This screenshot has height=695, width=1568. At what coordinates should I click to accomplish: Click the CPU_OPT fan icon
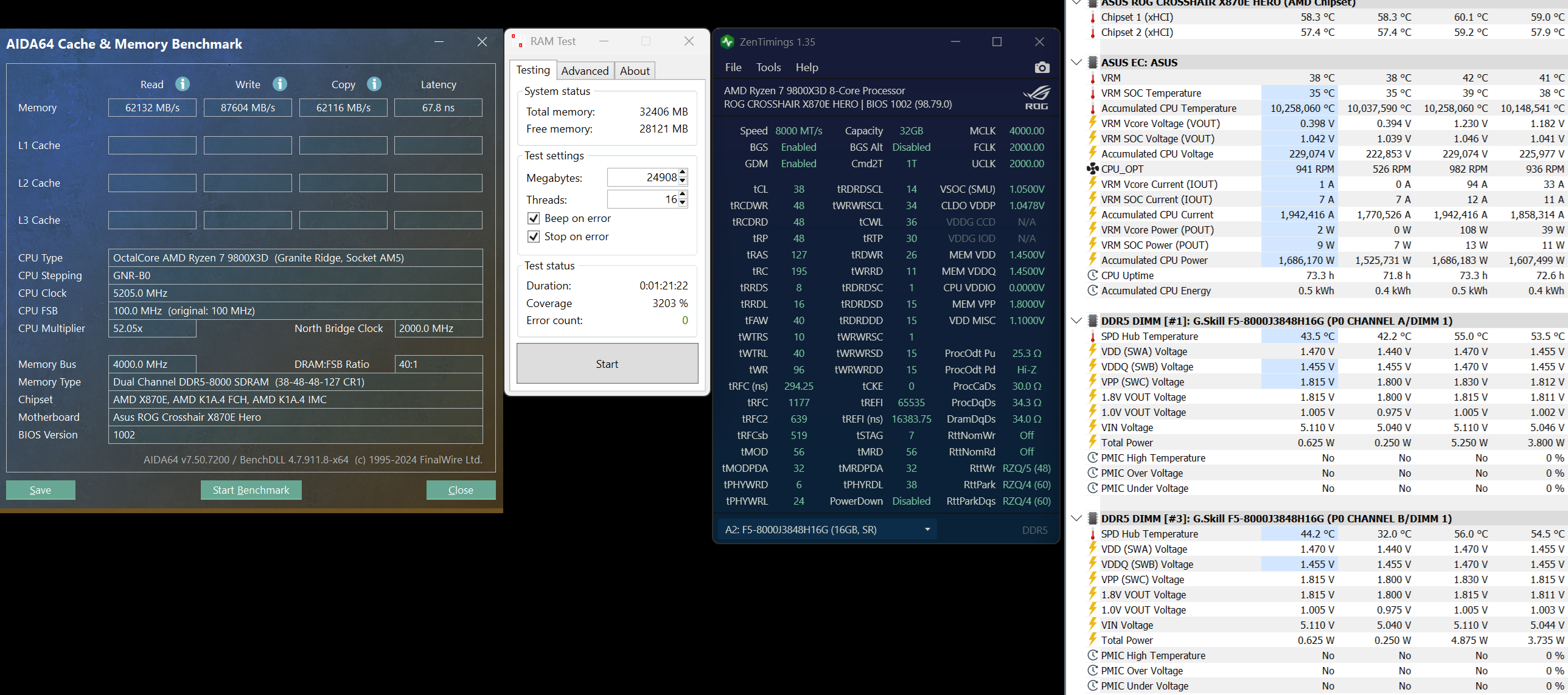tap(1093, 169)
